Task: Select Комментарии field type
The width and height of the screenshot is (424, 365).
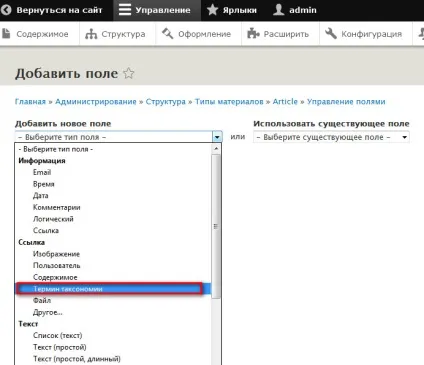Action: point(57,207)
